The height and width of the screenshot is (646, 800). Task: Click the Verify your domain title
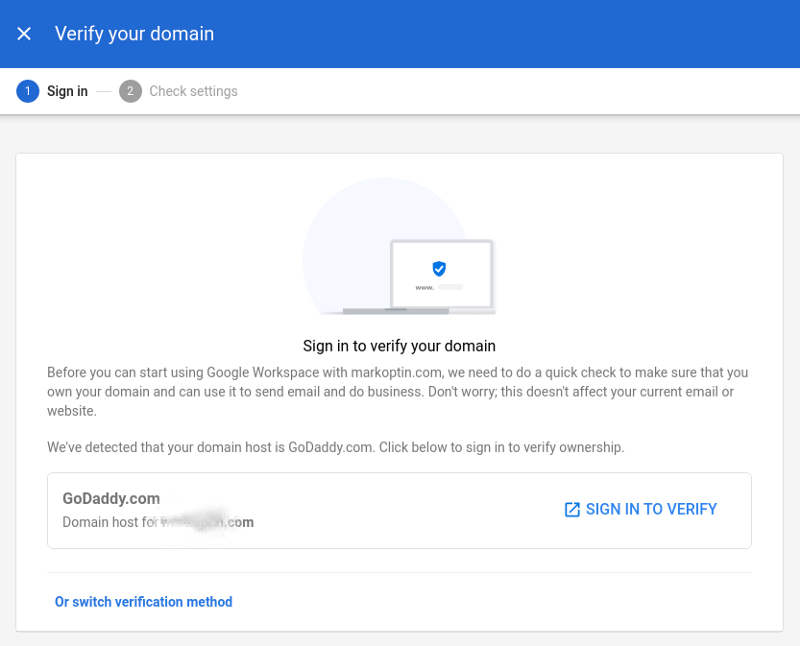pos(134,34)
